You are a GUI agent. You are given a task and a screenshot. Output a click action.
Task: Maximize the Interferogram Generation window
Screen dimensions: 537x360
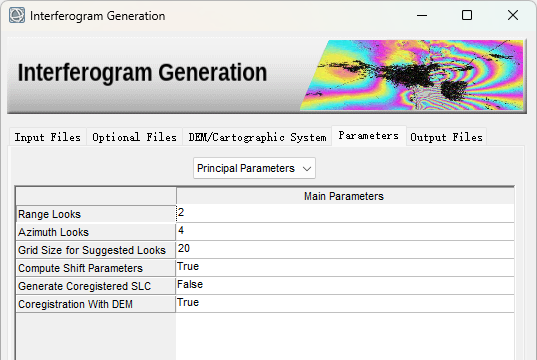(467, 15)
